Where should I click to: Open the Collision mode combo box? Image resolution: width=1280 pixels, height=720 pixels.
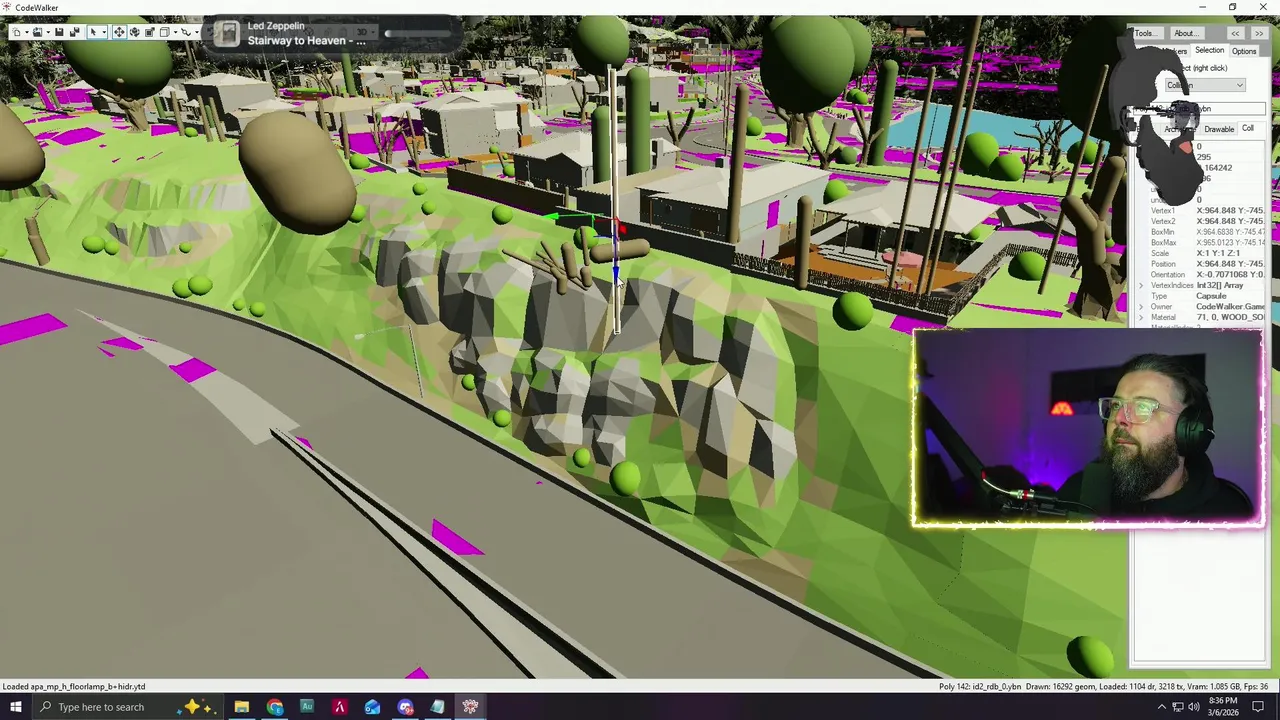[1205, 85]
